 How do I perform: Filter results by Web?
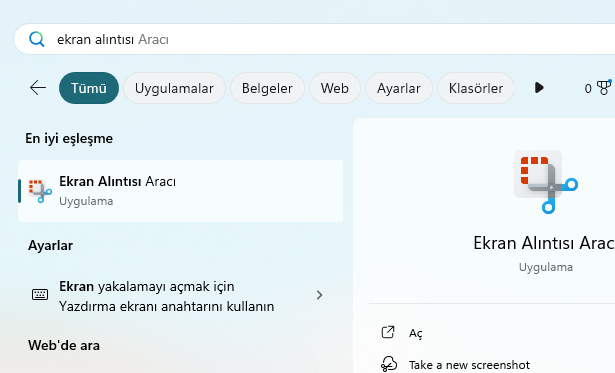point(335,88)
